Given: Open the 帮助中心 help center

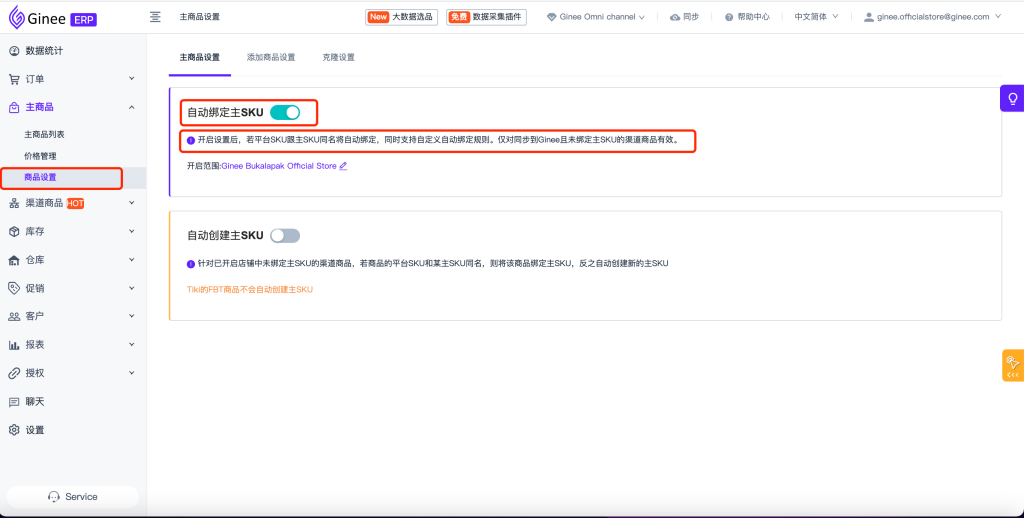Looking at the screenshot, I should (747, 17).
